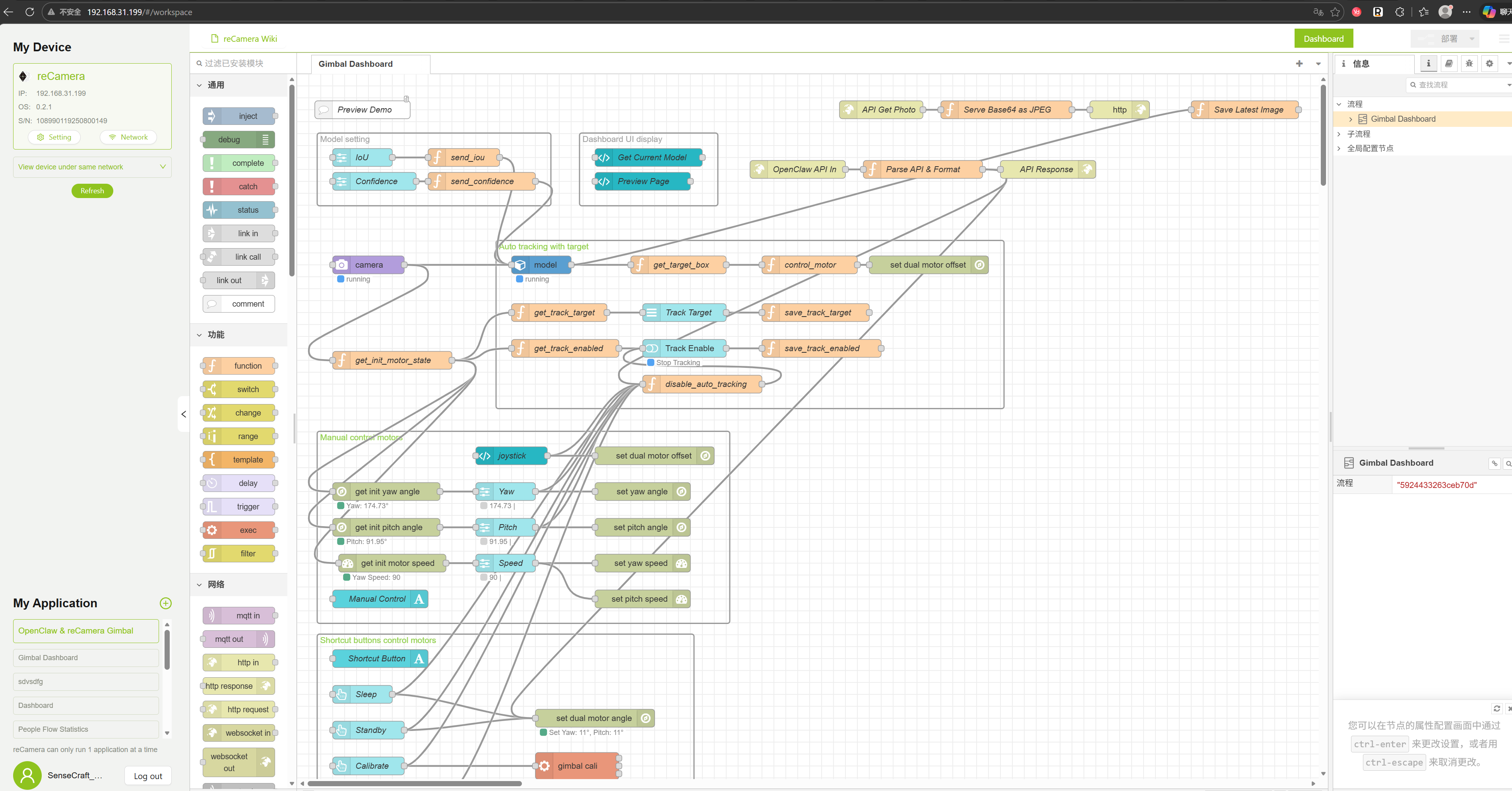Collapse the left device panel arrow
This screenshot has width=1512, height=791.
[184, 414]
